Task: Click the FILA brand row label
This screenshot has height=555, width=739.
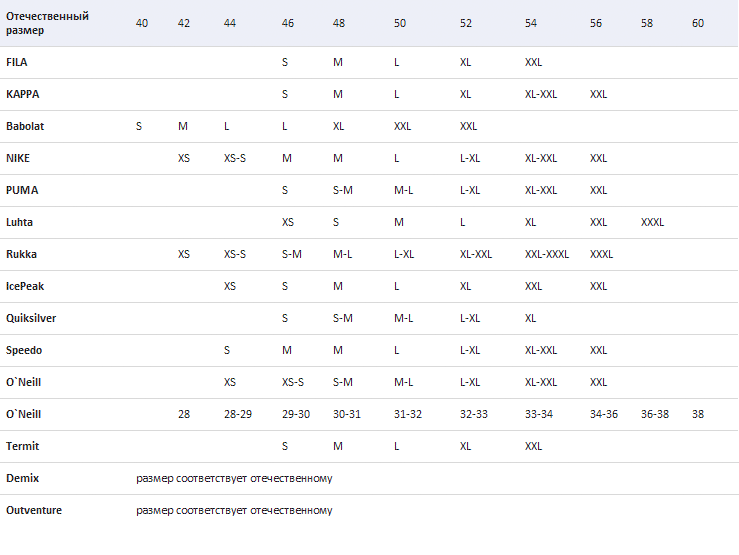Action: [x=16, y=62]
